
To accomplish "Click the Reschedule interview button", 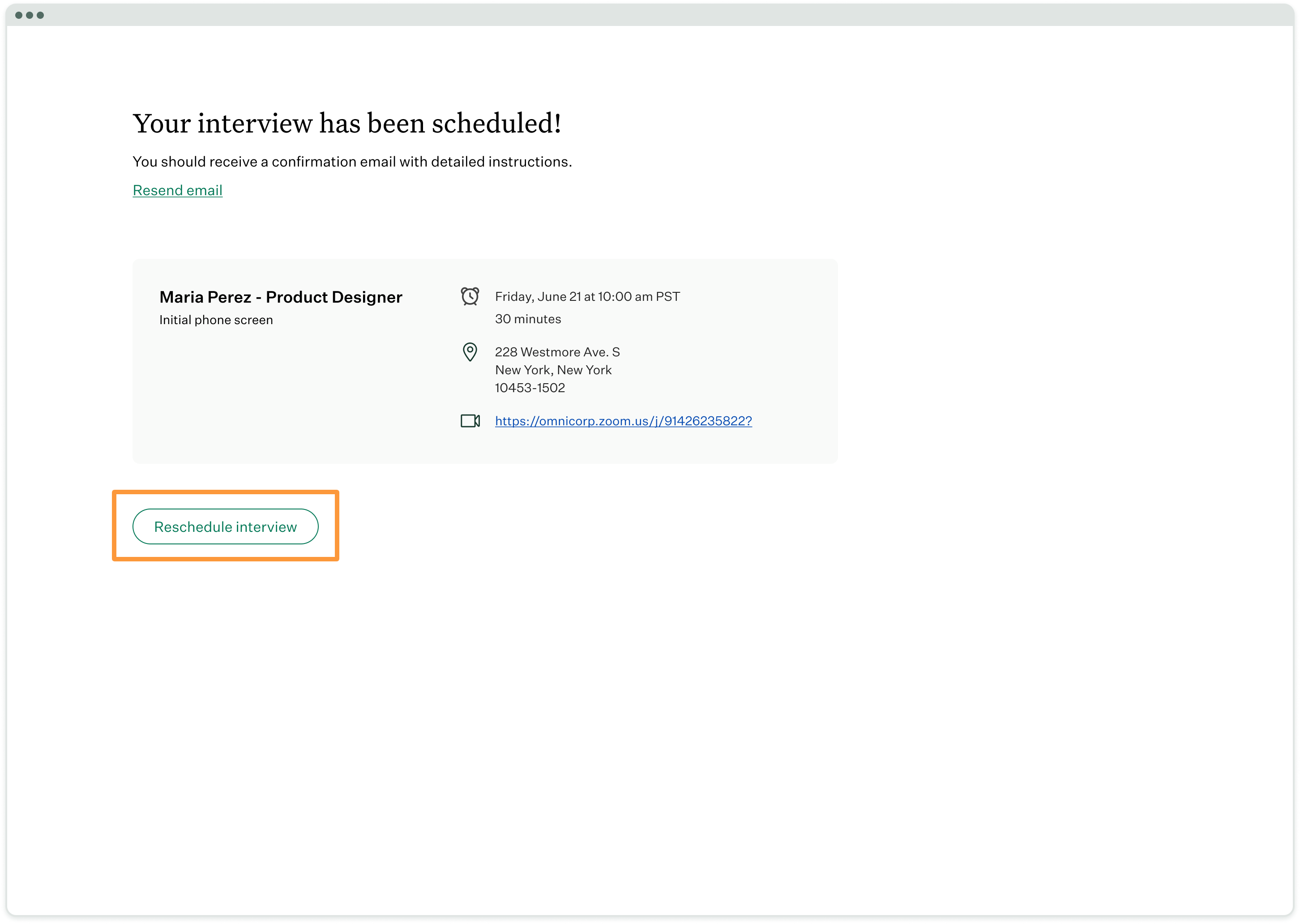I will point(225,527).
